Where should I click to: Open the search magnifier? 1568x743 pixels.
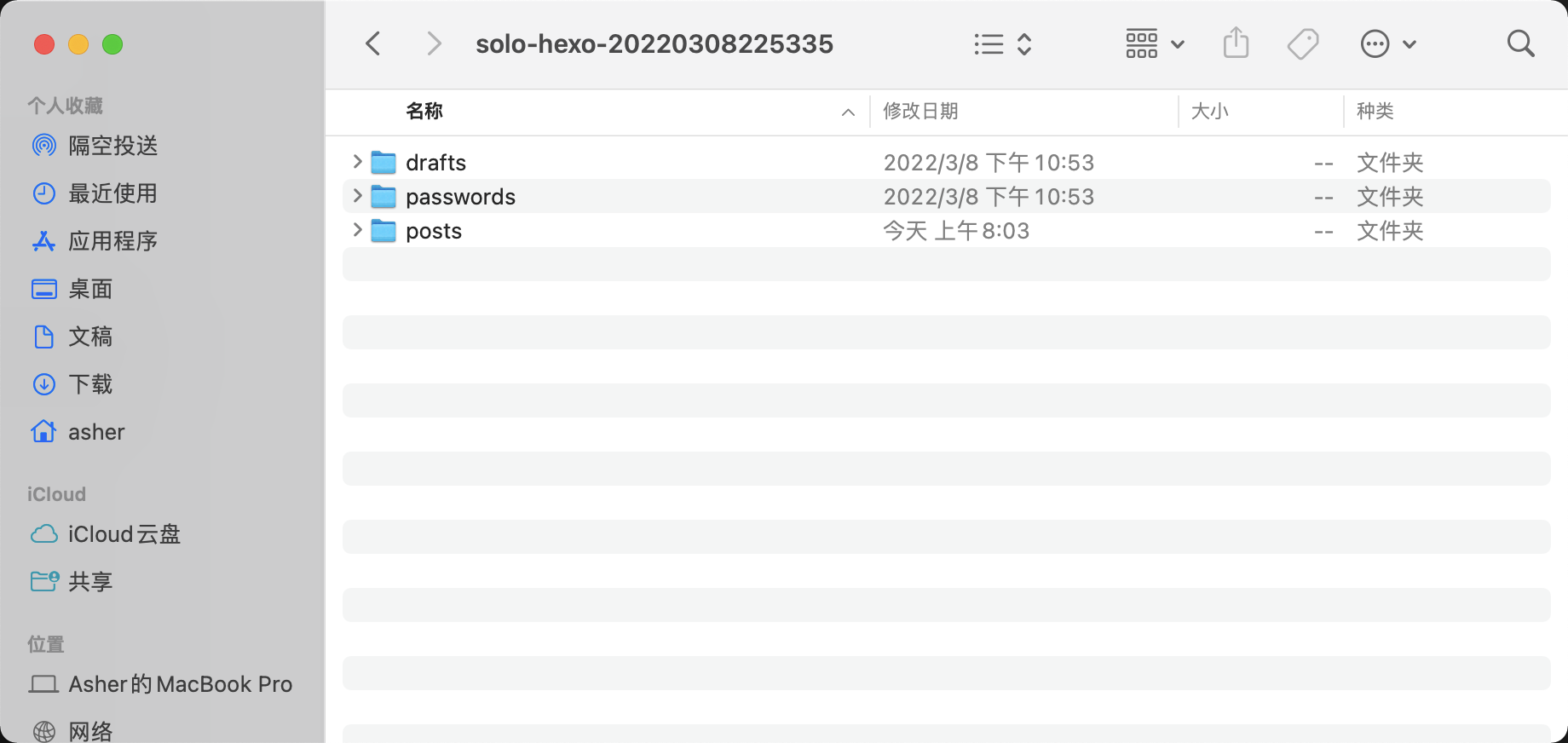click(x=1520, y=43)
